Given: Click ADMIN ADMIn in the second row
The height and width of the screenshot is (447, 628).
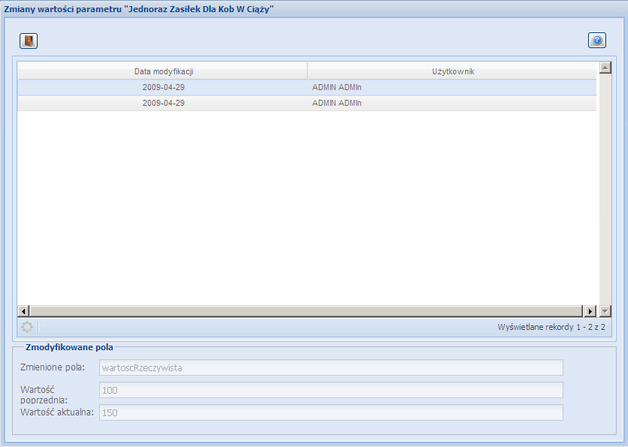Looking at the screenshot, I should click(337, 103).
